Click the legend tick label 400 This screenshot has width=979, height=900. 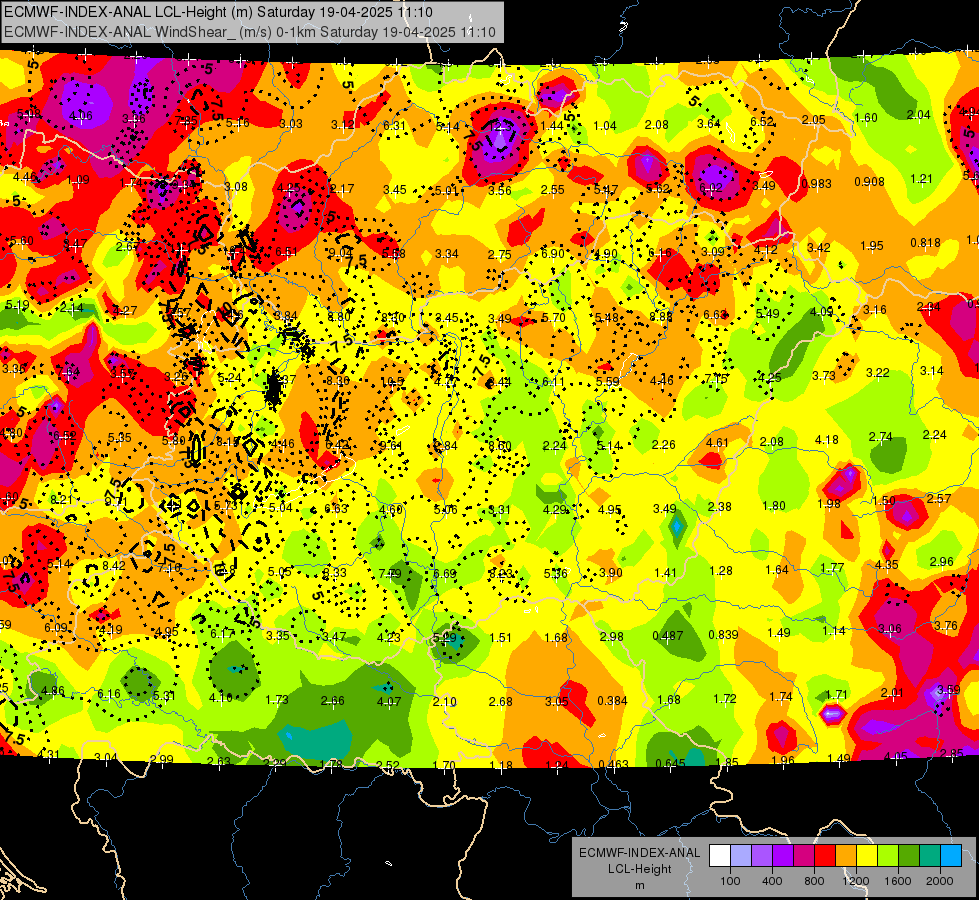pos(772,881)
